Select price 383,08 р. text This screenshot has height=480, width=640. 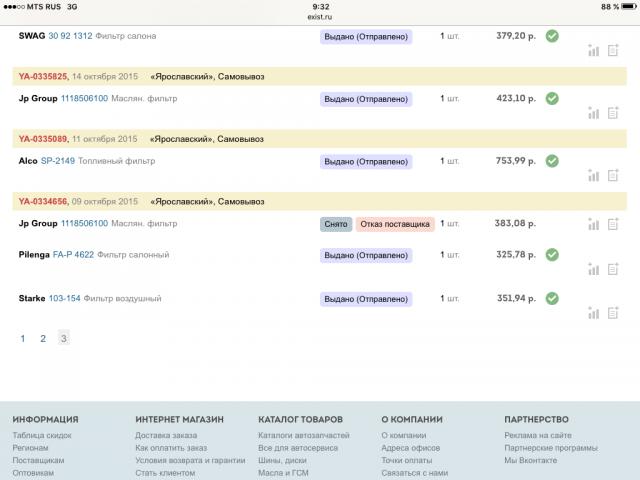[515, 223]
